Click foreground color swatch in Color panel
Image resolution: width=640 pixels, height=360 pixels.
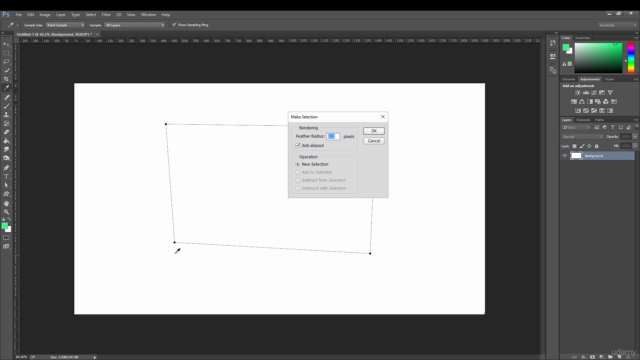click(566, 48)
